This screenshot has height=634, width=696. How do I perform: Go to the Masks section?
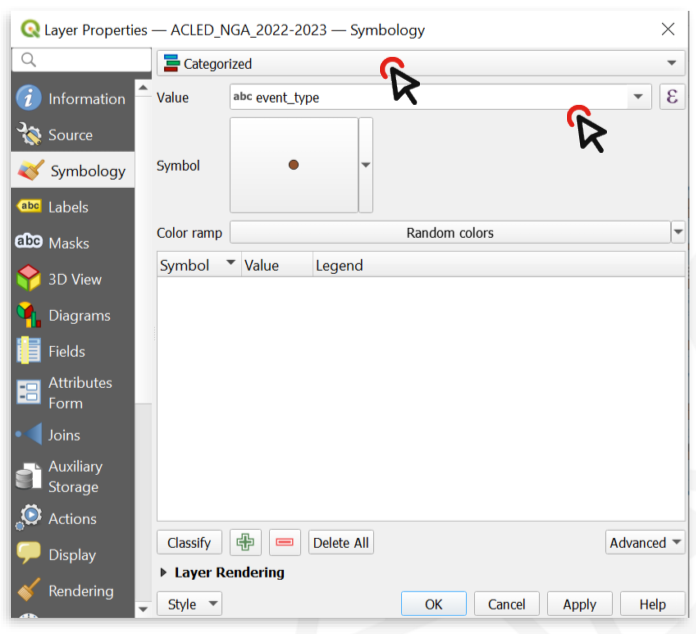(x=68, y=243)
